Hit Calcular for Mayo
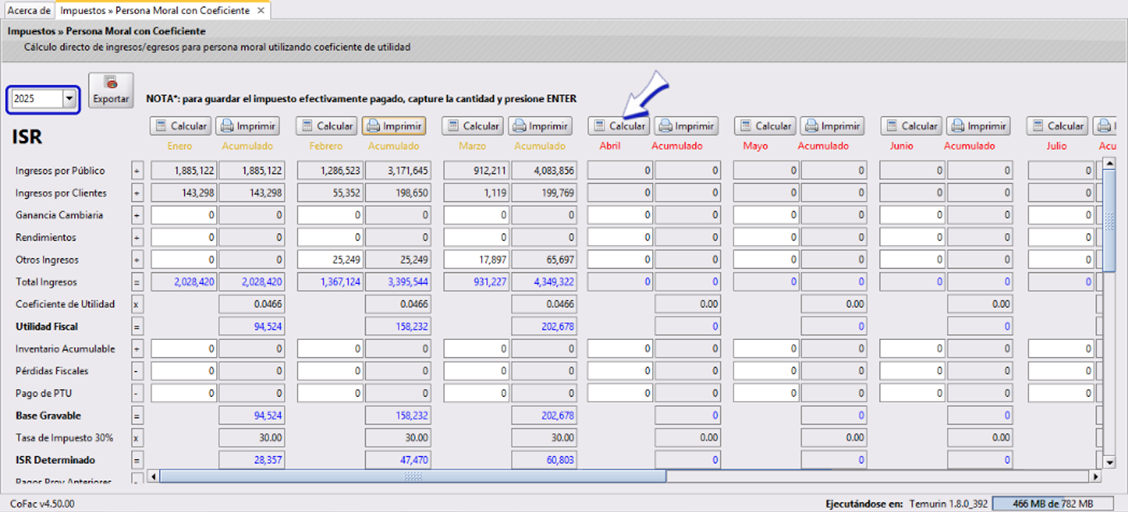The width and height of the screenshot is (1128, 512). click(765, 126)
